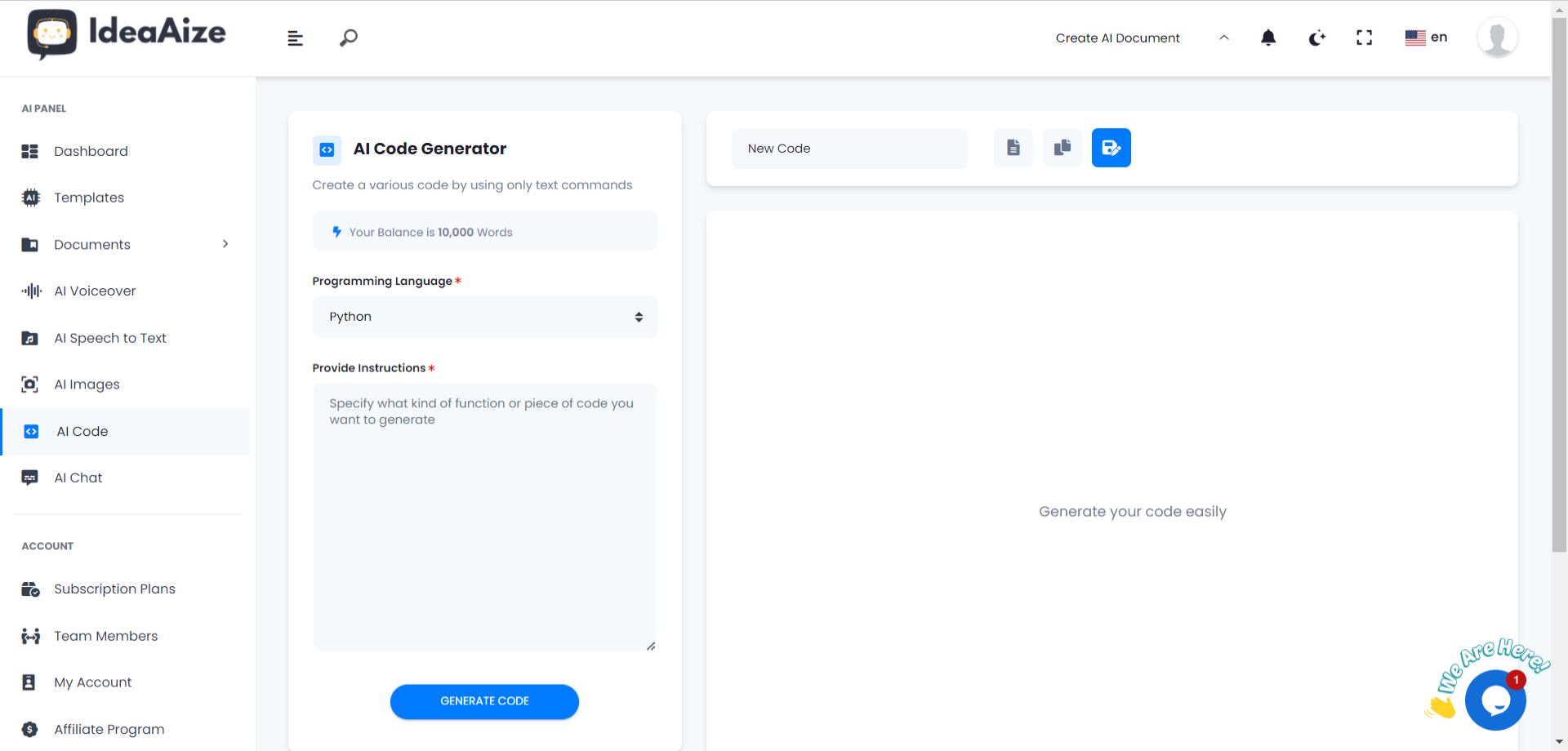This screenshot has height=751, width=1568.
Task: Switch interface language via the en flag
Action: 1426,37
